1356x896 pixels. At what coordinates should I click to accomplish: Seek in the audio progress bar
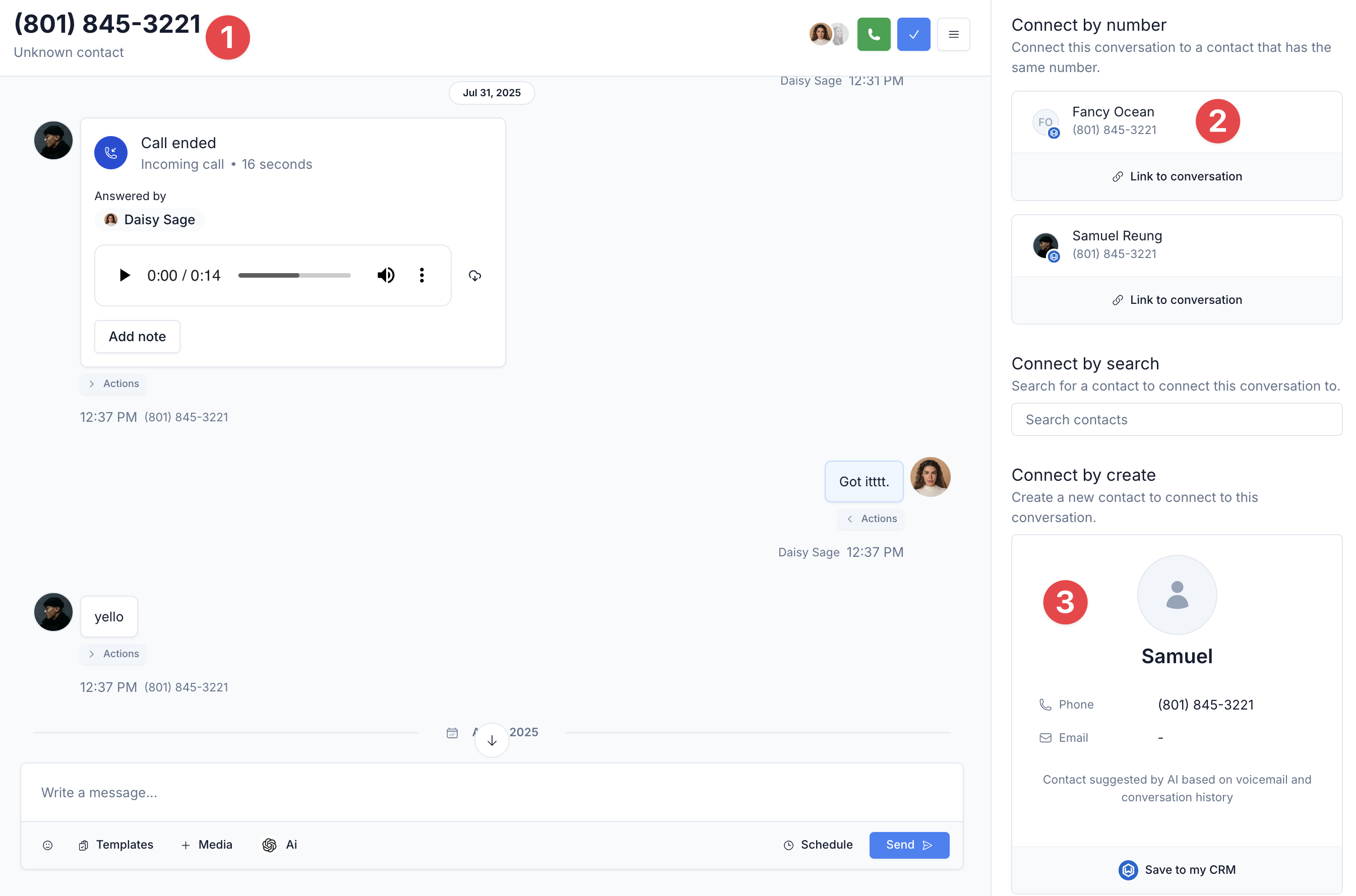click(294, 276)
